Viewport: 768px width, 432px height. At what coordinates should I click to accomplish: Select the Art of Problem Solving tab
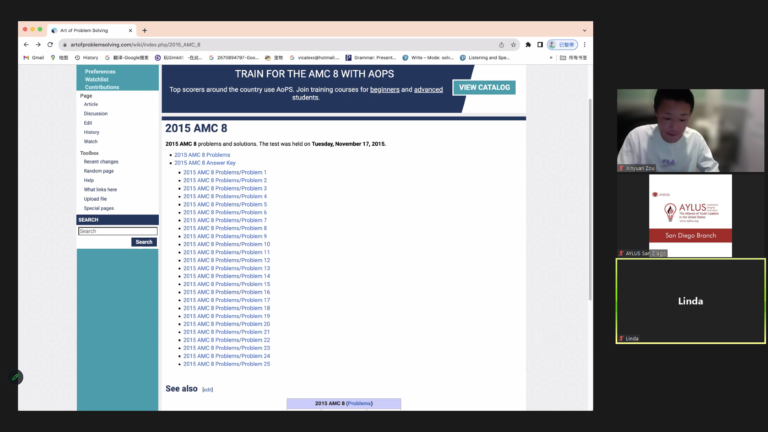92,30
